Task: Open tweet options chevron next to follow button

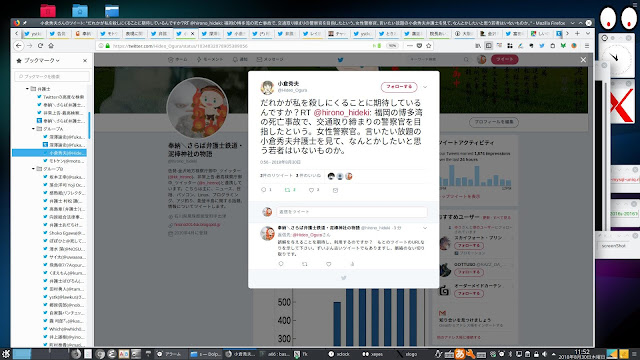Action: click(425, 87)
